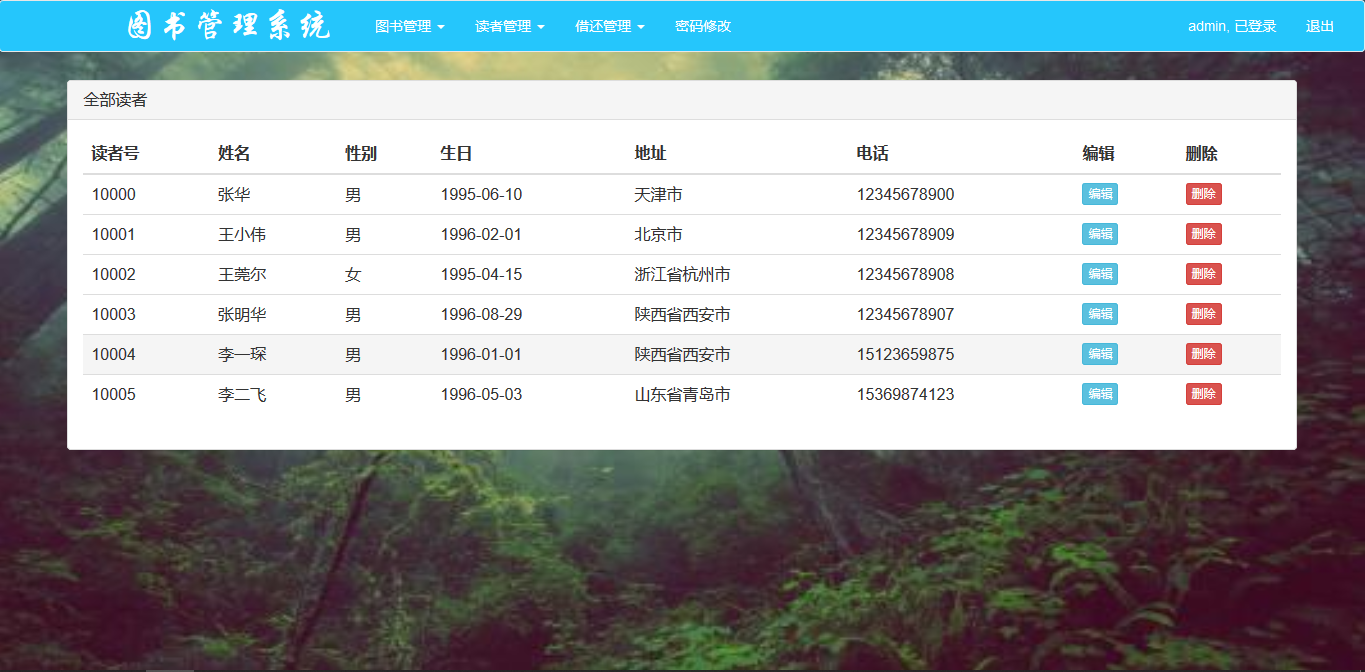Image resolution: width=1365 pixels, height=672 pixels.
Task: Delete reader 李二飞 from Qingdao
Action: 1204,394
